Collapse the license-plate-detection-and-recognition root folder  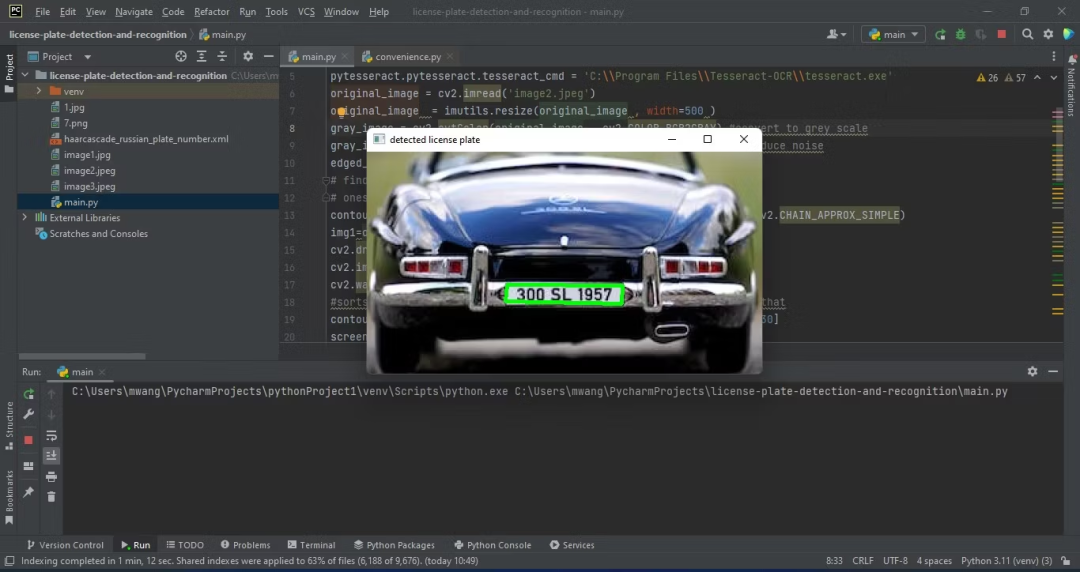(25, 75)
